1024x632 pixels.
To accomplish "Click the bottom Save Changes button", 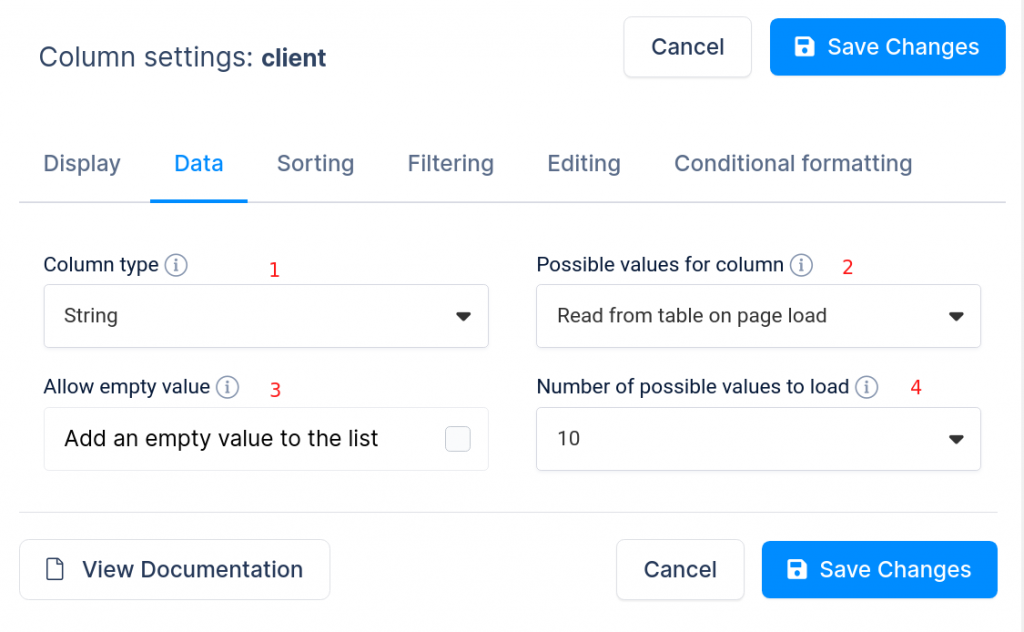I will pyautogui.click(x=879, y=569).
